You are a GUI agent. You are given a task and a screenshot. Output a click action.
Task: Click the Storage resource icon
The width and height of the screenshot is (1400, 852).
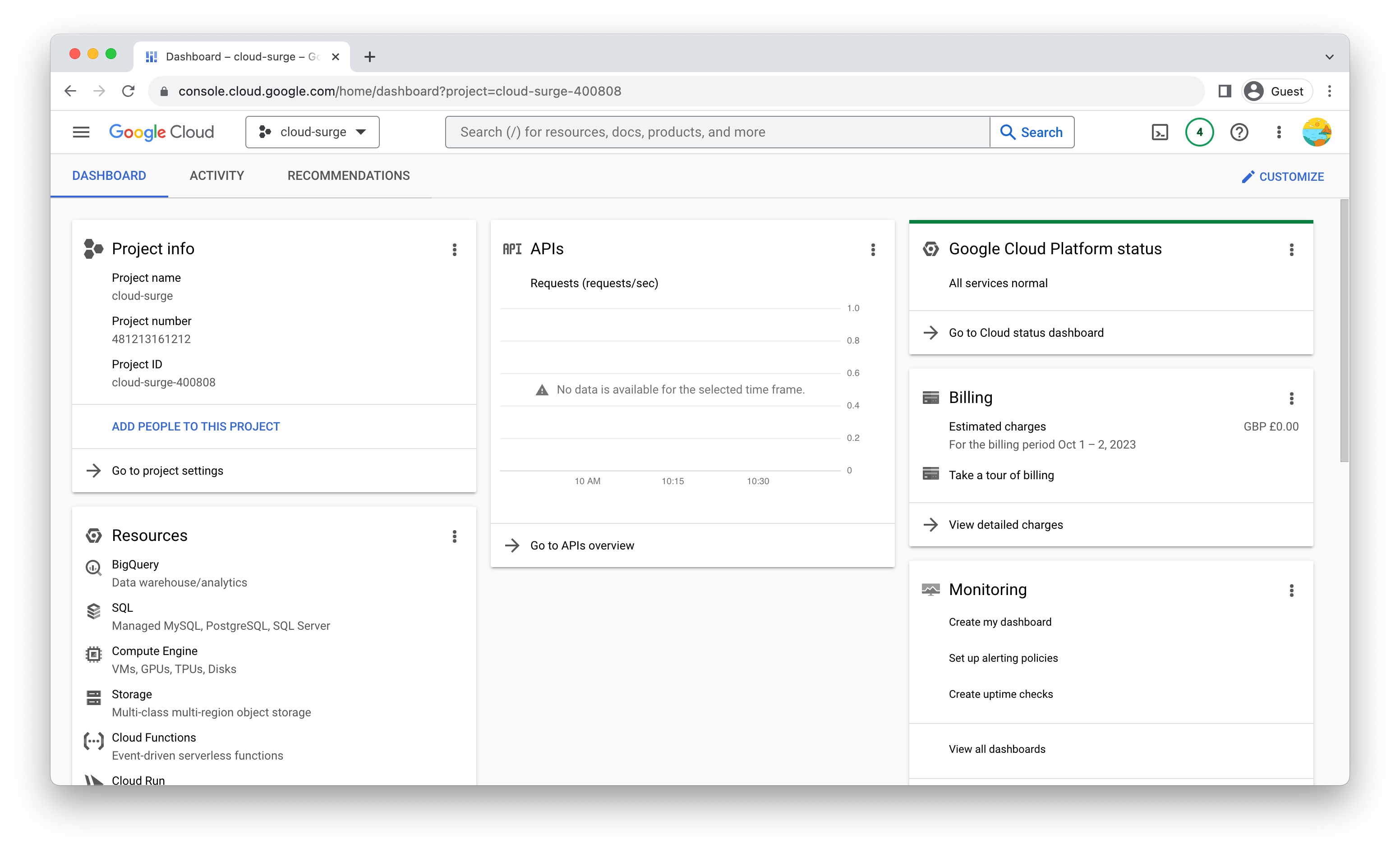[94, 697]
